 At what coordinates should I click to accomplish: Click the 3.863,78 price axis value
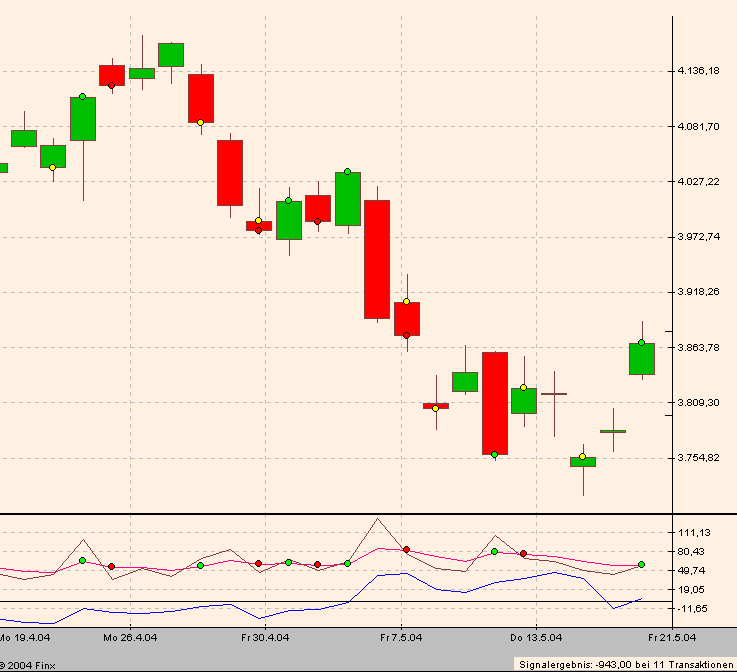pyautogui.click(x=698, y=347)
